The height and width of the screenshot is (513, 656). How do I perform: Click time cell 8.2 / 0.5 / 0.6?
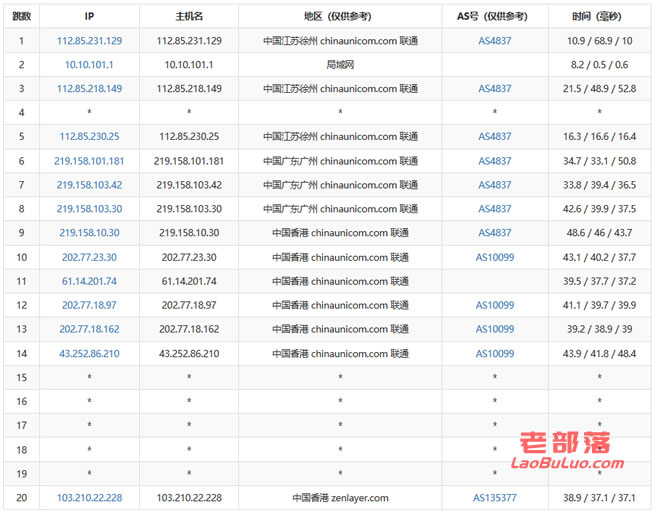600,64
